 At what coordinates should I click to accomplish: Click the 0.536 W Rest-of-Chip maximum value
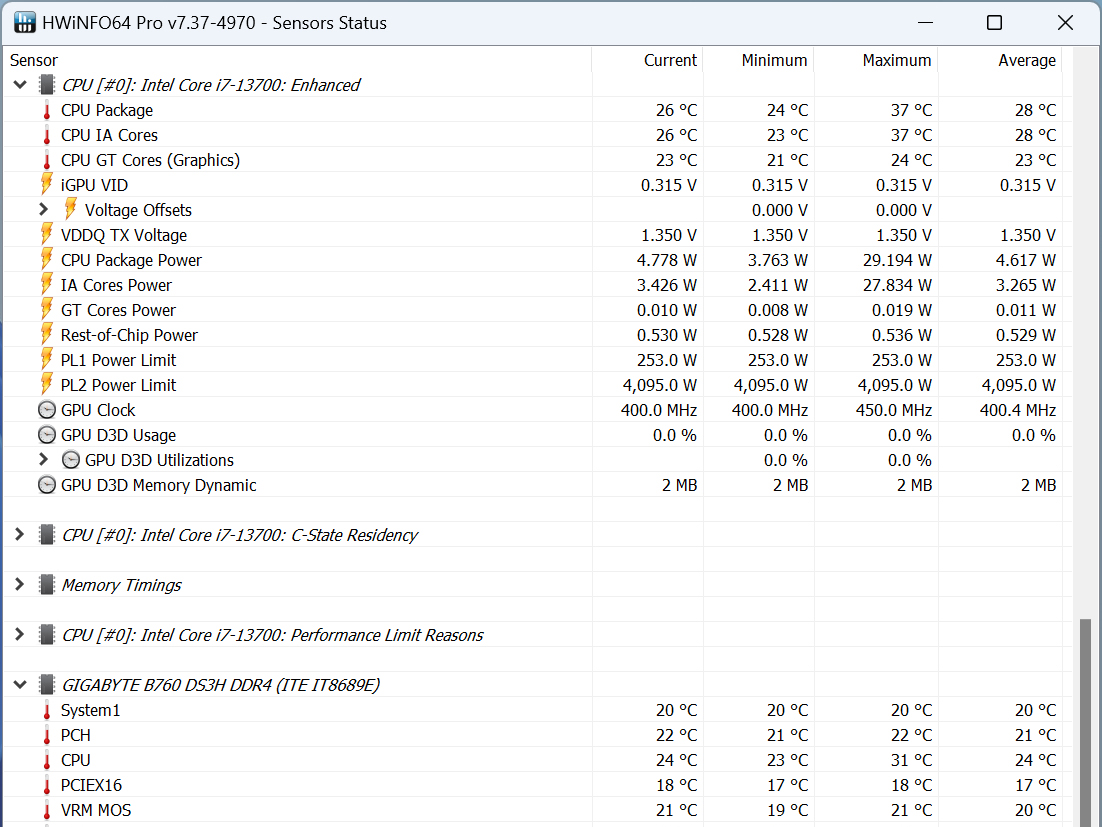tap(902, 334)
